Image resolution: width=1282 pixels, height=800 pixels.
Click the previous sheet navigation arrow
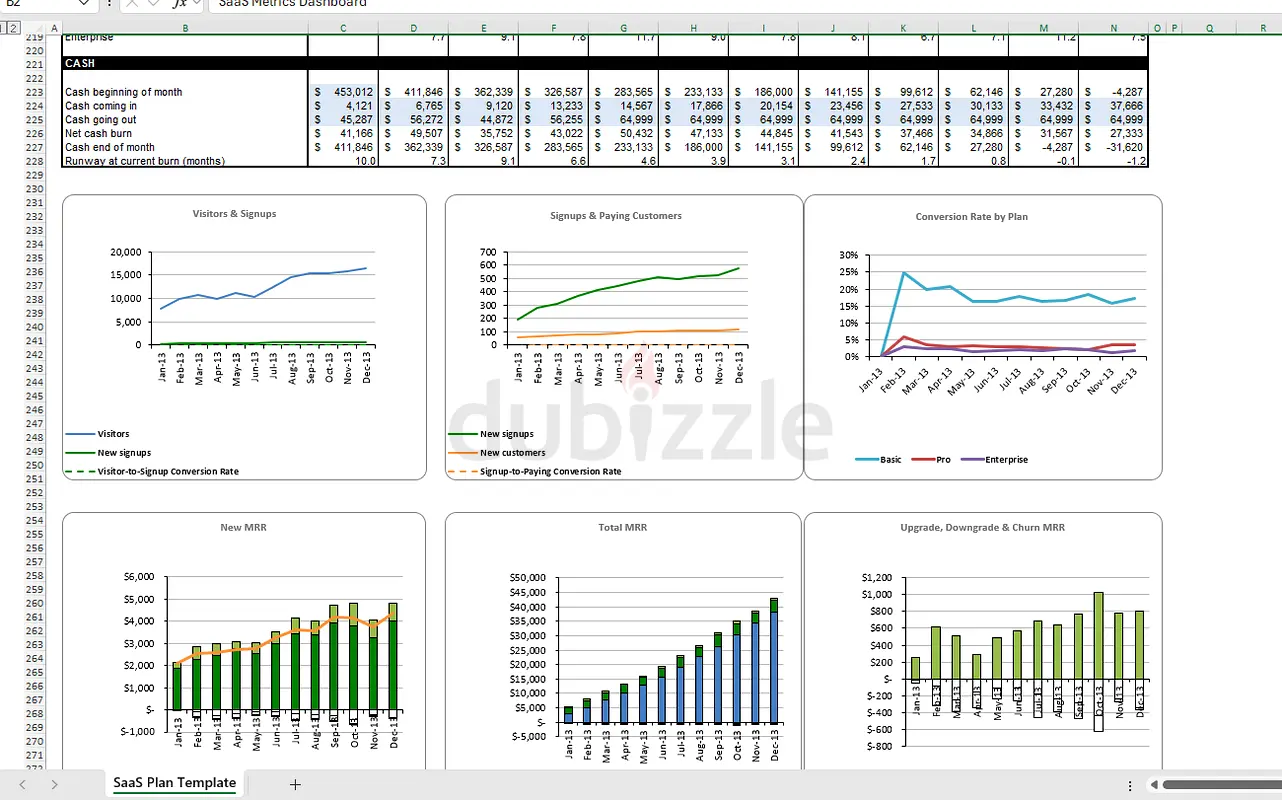[x=22, y=785]
